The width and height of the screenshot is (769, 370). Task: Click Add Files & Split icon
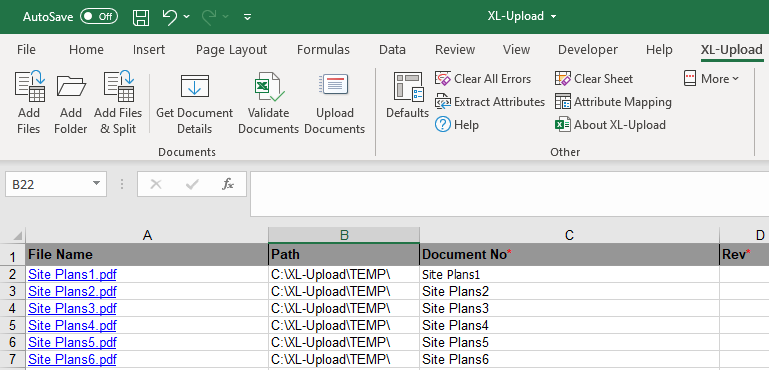click(x=119, y=86)
